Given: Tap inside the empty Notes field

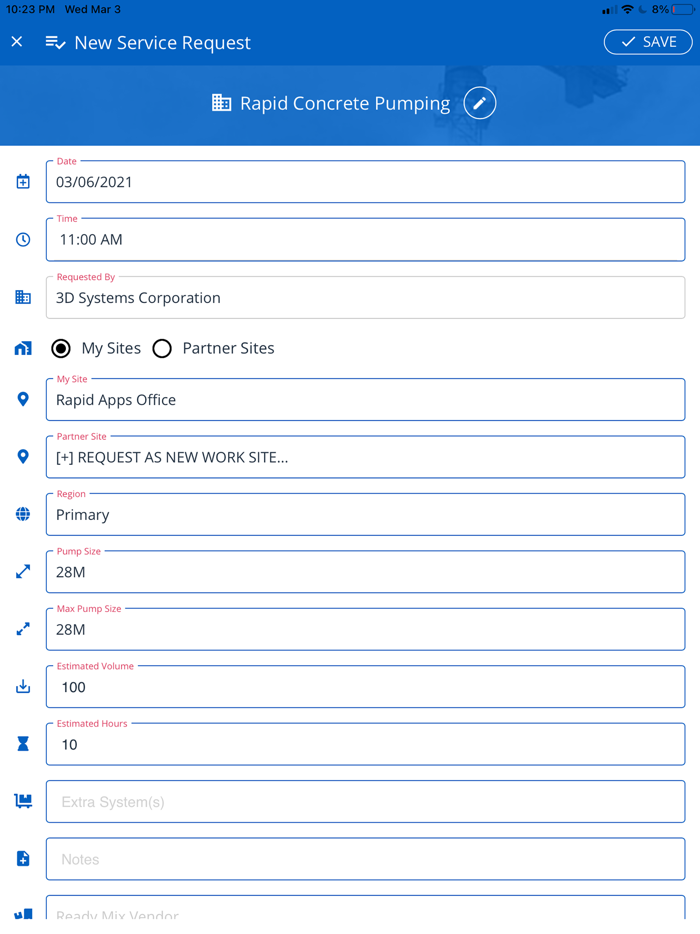Looking at the screenshot, I should 365,859.
